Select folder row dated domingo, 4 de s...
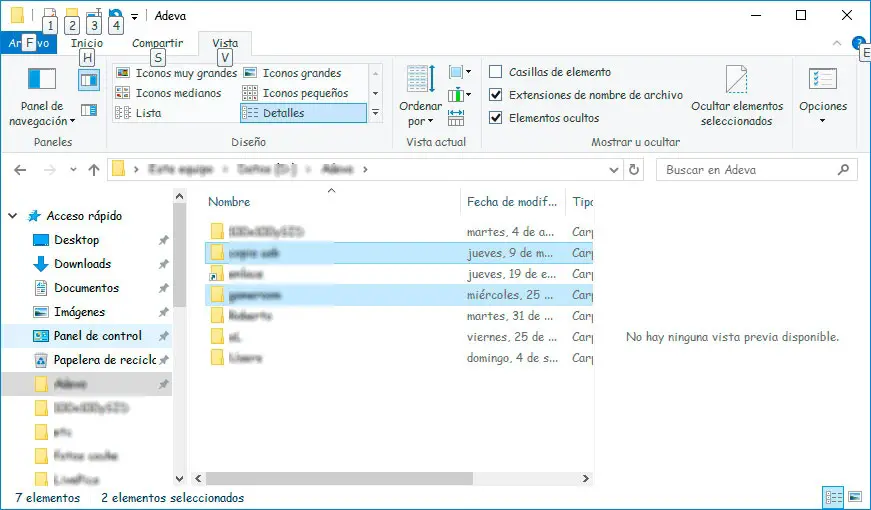Viewport: 871px width, 510px height. point(399,358)
